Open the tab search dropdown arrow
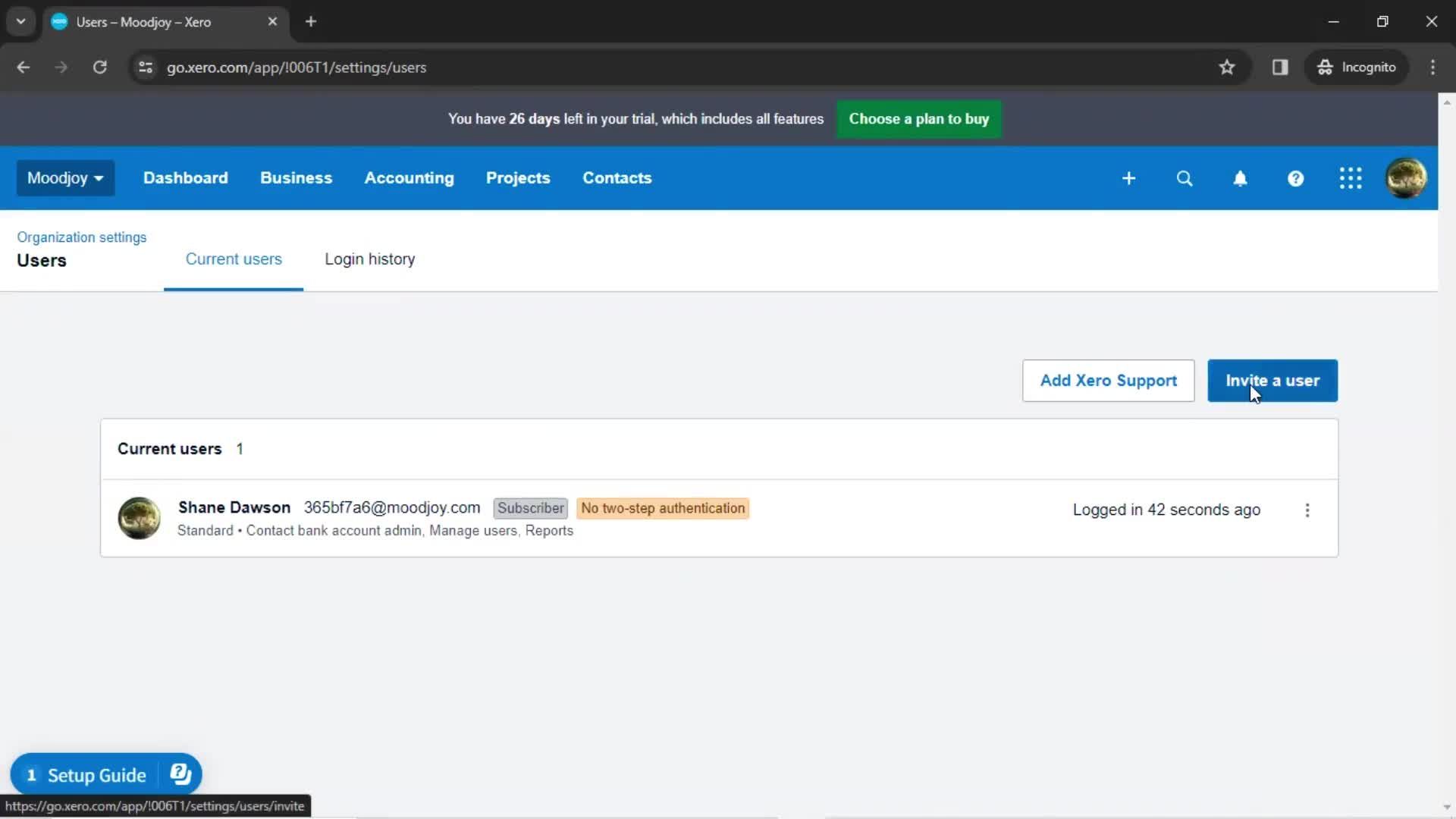Screen dimensions: 1456x819 (21, 22)
